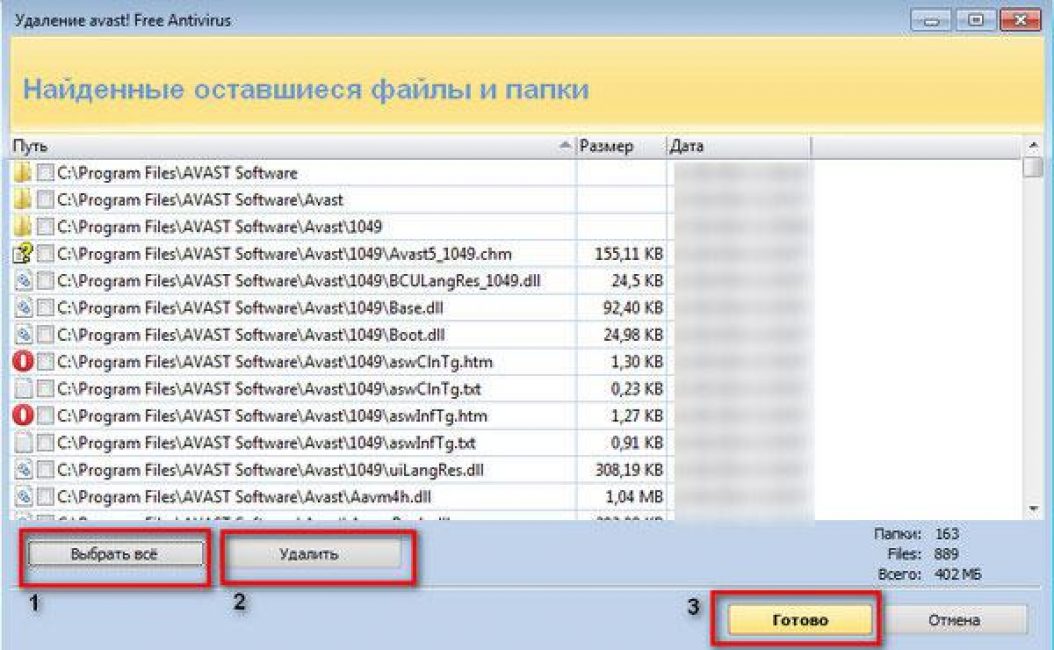The width and height of the screenshot is (1054, 650).
Task: Click the Выбрать всё button
Action: point(115,554)
